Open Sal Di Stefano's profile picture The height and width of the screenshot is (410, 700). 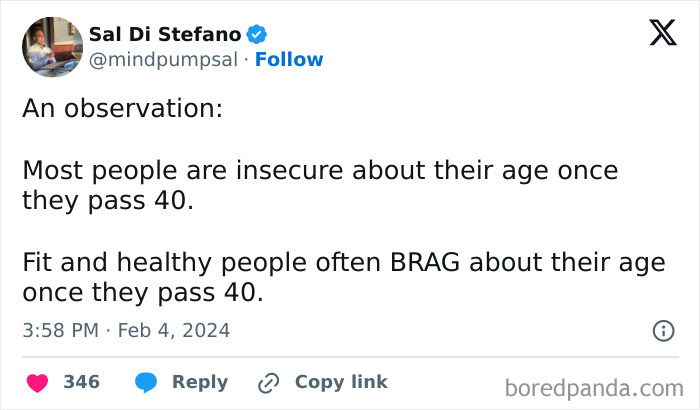coord(53,47)
